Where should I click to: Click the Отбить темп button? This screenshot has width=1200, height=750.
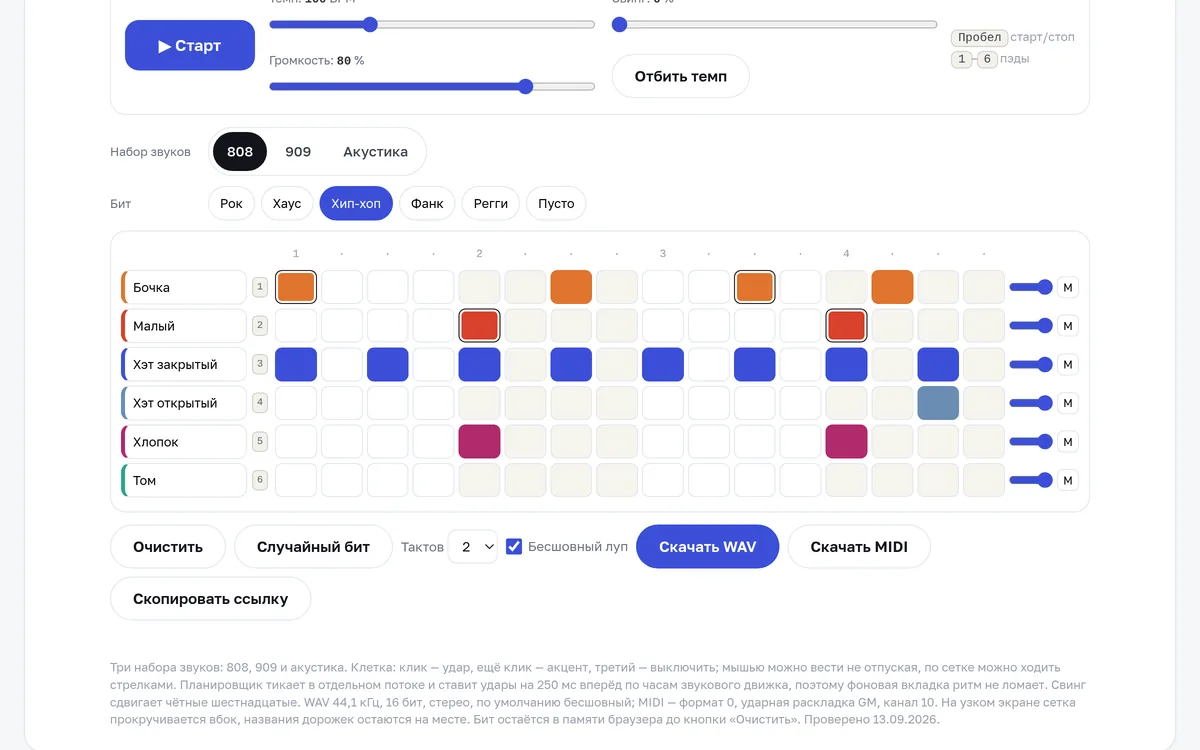pyautogui.click(x=681, y=76)
